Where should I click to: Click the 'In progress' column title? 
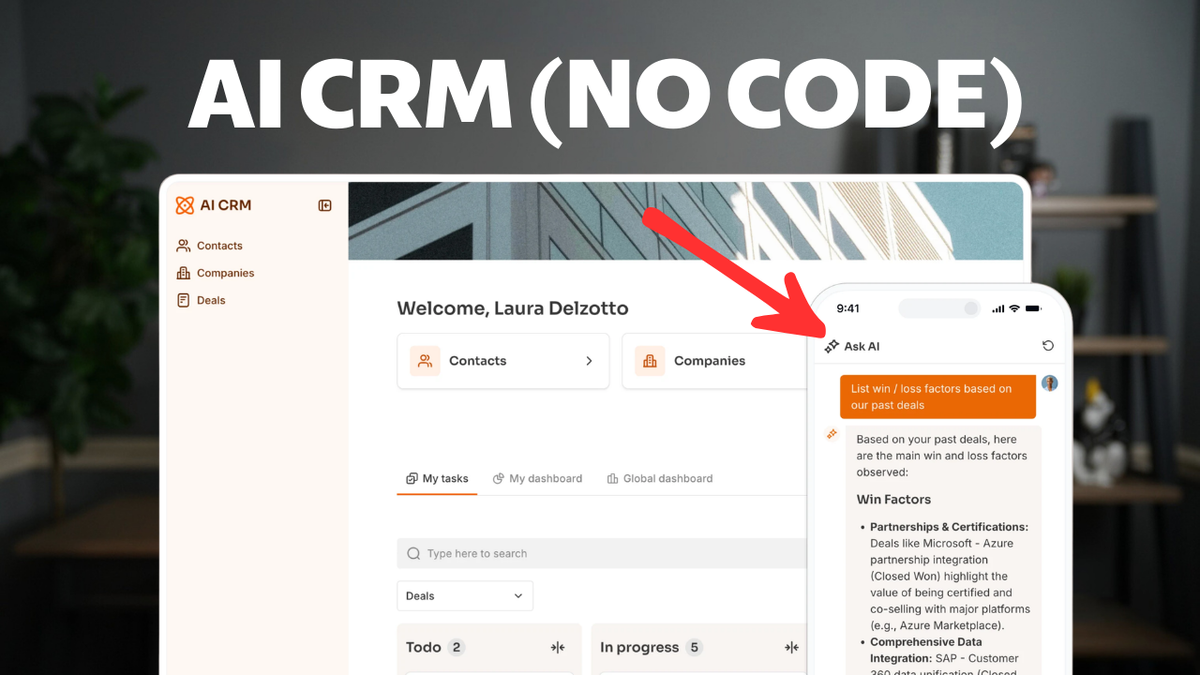[x=639, y=647]
